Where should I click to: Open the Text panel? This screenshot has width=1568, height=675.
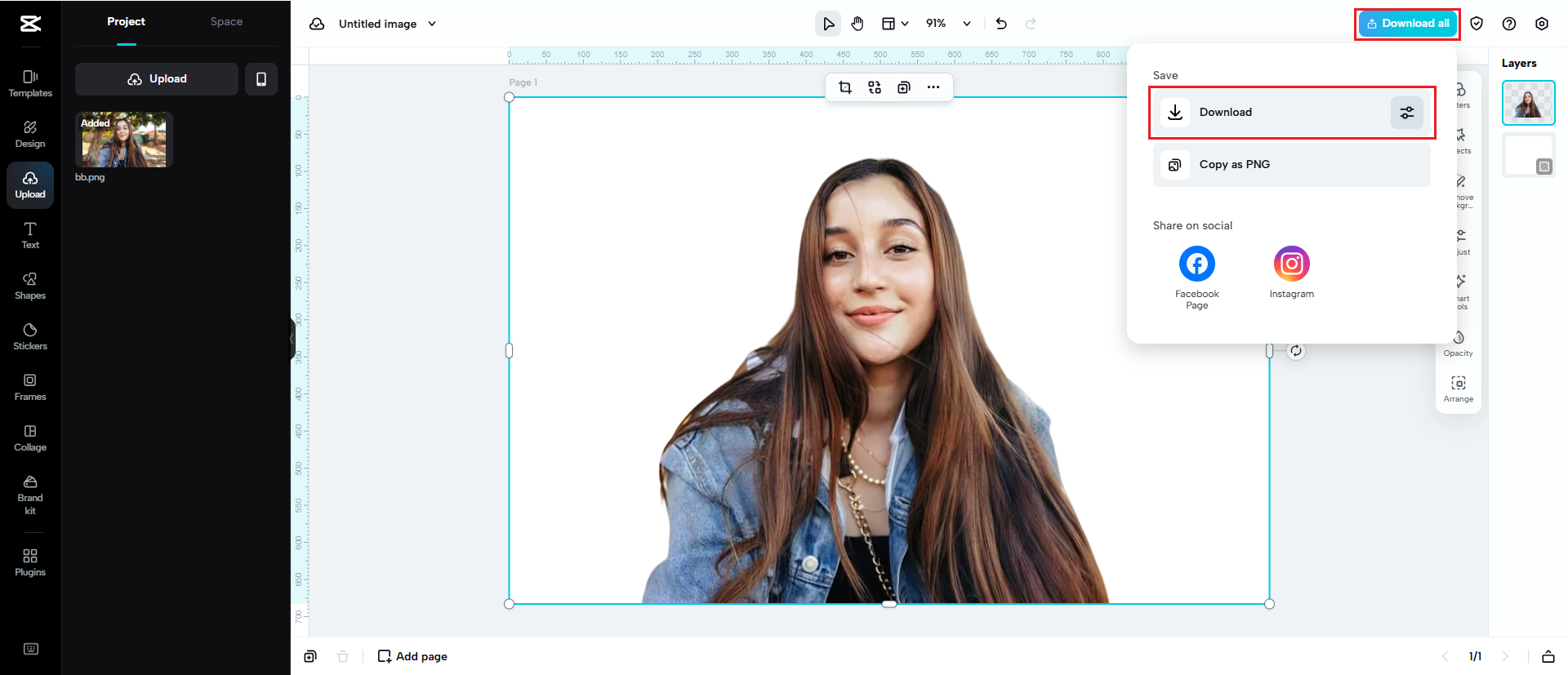[x=30, y=235]
